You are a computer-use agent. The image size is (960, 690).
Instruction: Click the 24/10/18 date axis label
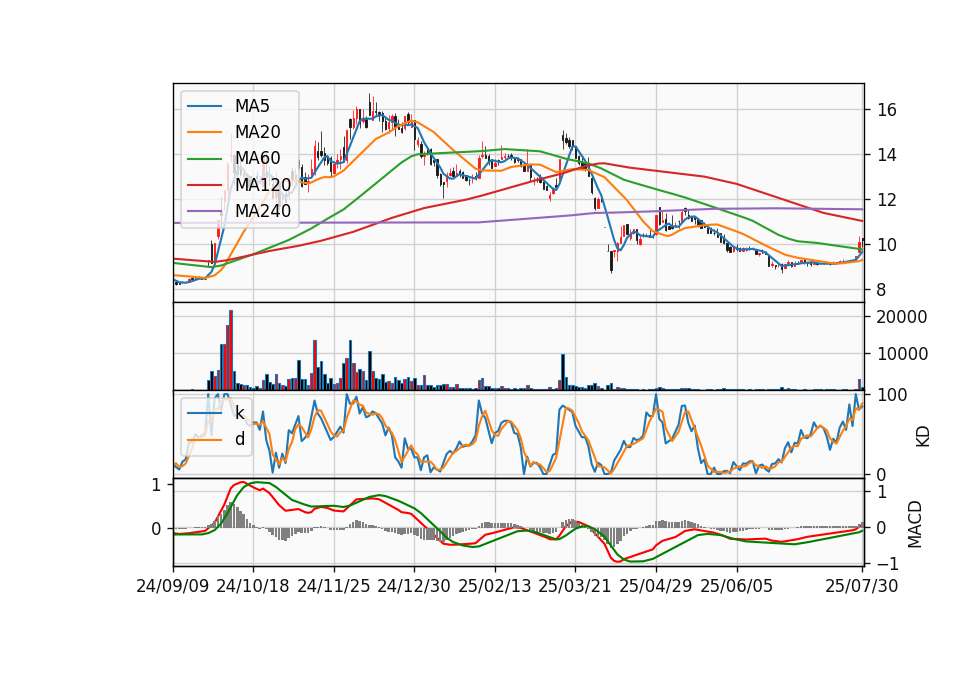253,586
